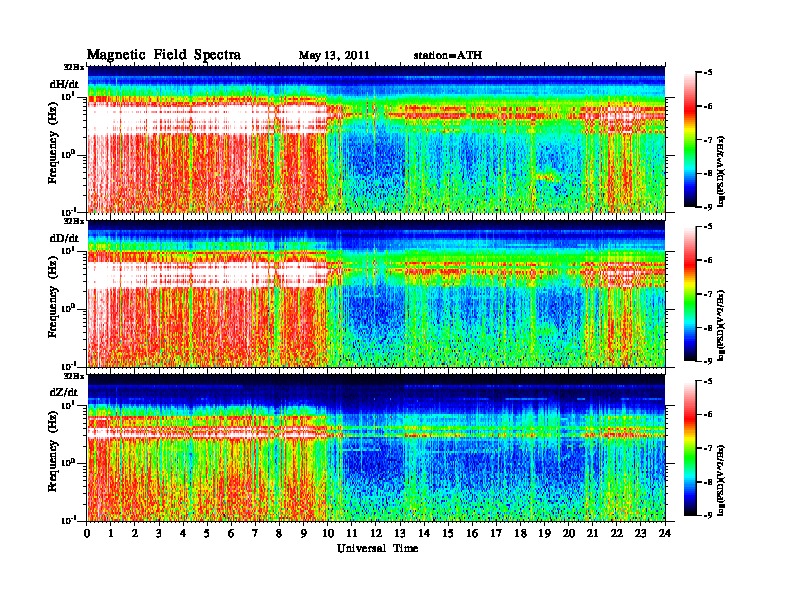The width and height of the screenshot is (792, 612).
Task: Select the "May 13, 2011" date text
Action: pyautogui.click(x=334, y=56)
